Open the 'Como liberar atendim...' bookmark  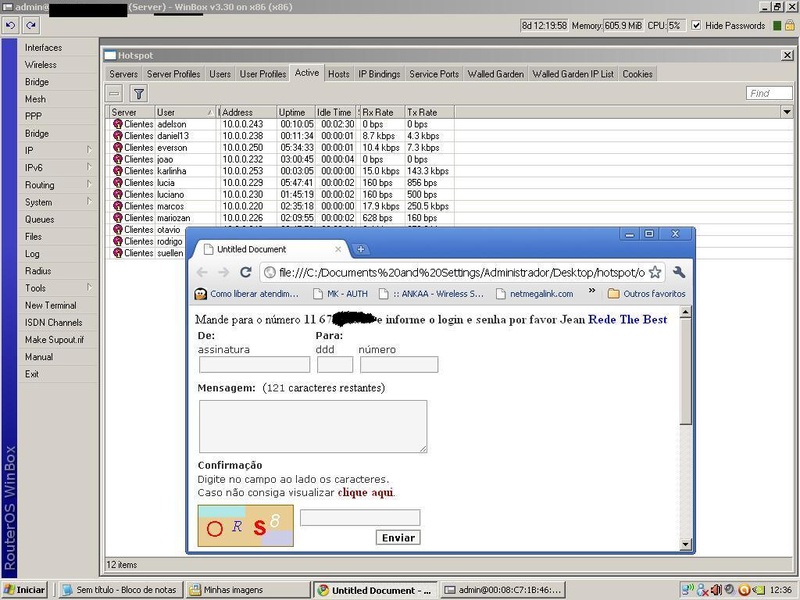(246, 294)
